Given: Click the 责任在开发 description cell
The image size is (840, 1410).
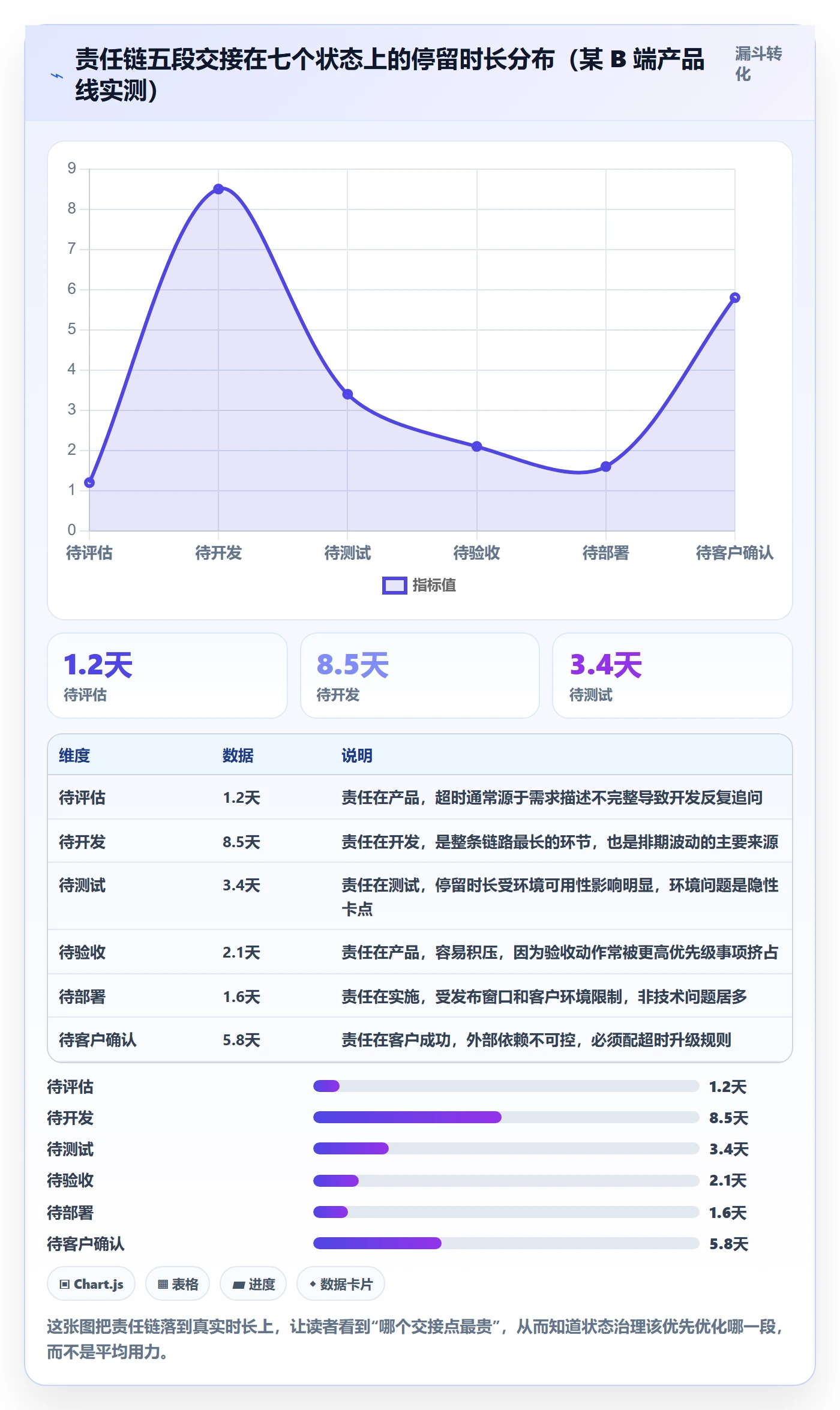Looking at the screenshot, I should point(560,842).
